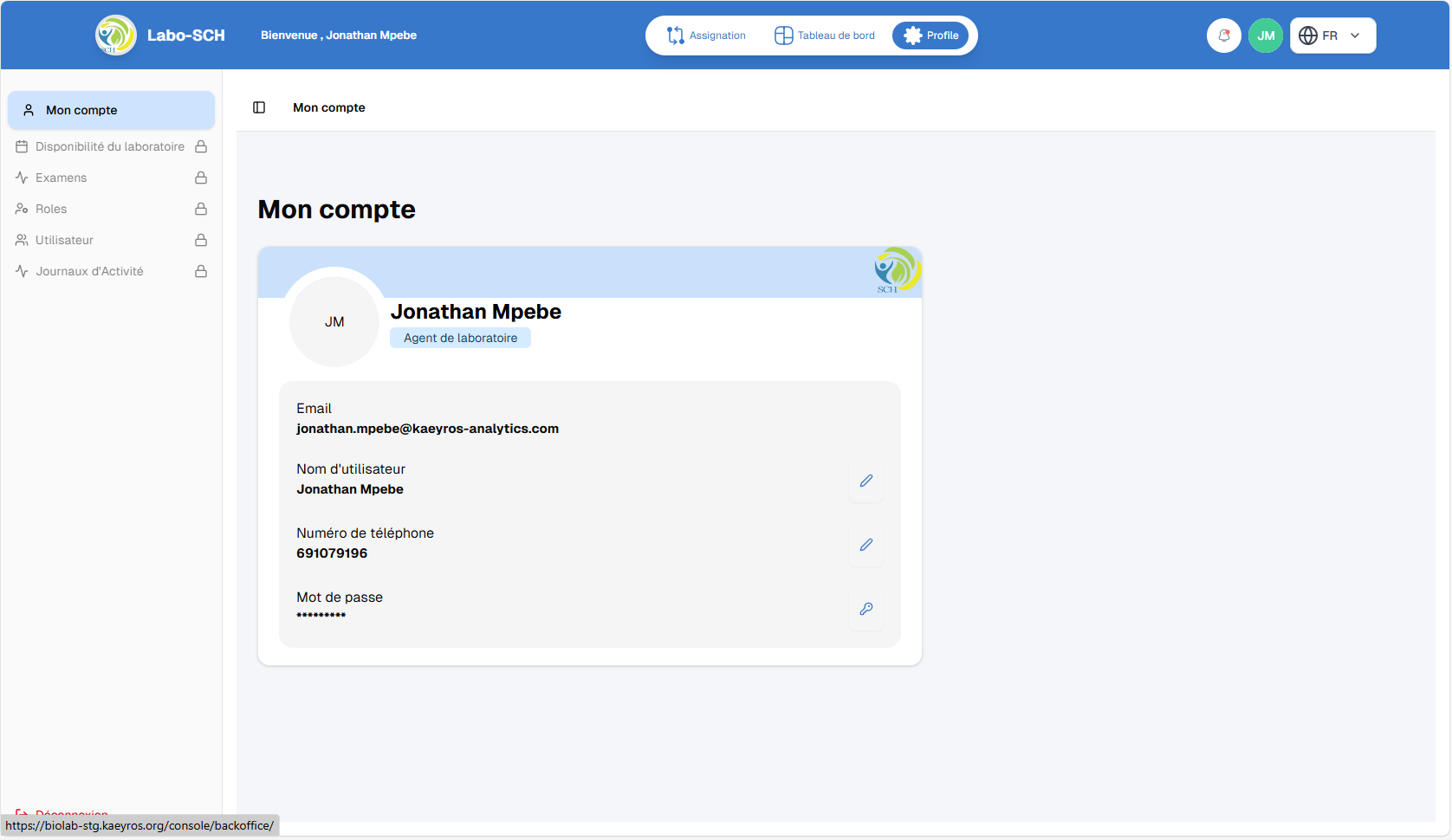Click the lock icon beside Roles
This screenshot has width=1452, height=840.
201,209
